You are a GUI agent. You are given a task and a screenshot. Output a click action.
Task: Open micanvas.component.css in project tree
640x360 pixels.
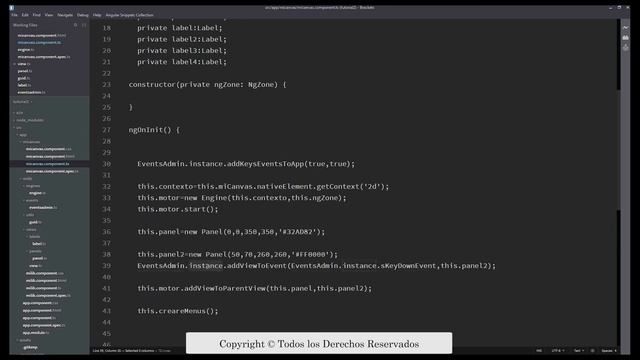click(49, 149)
